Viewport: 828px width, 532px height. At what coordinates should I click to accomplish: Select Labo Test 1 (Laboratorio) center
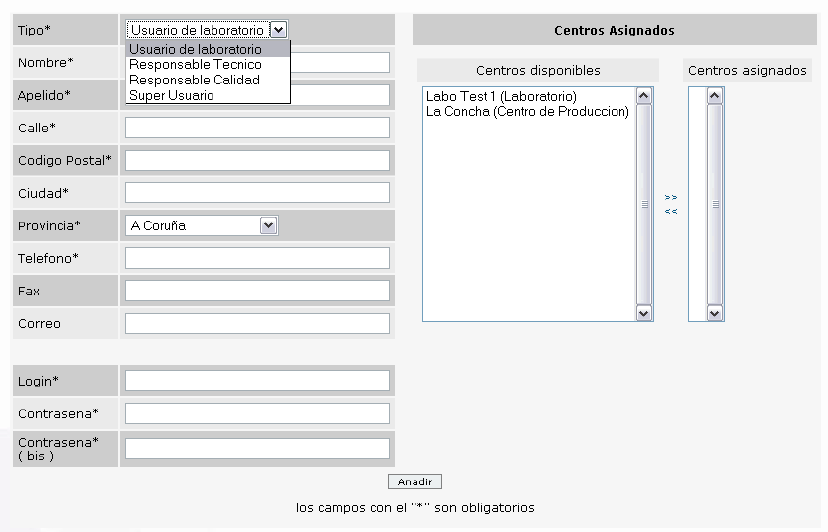[x=501, y=96]
